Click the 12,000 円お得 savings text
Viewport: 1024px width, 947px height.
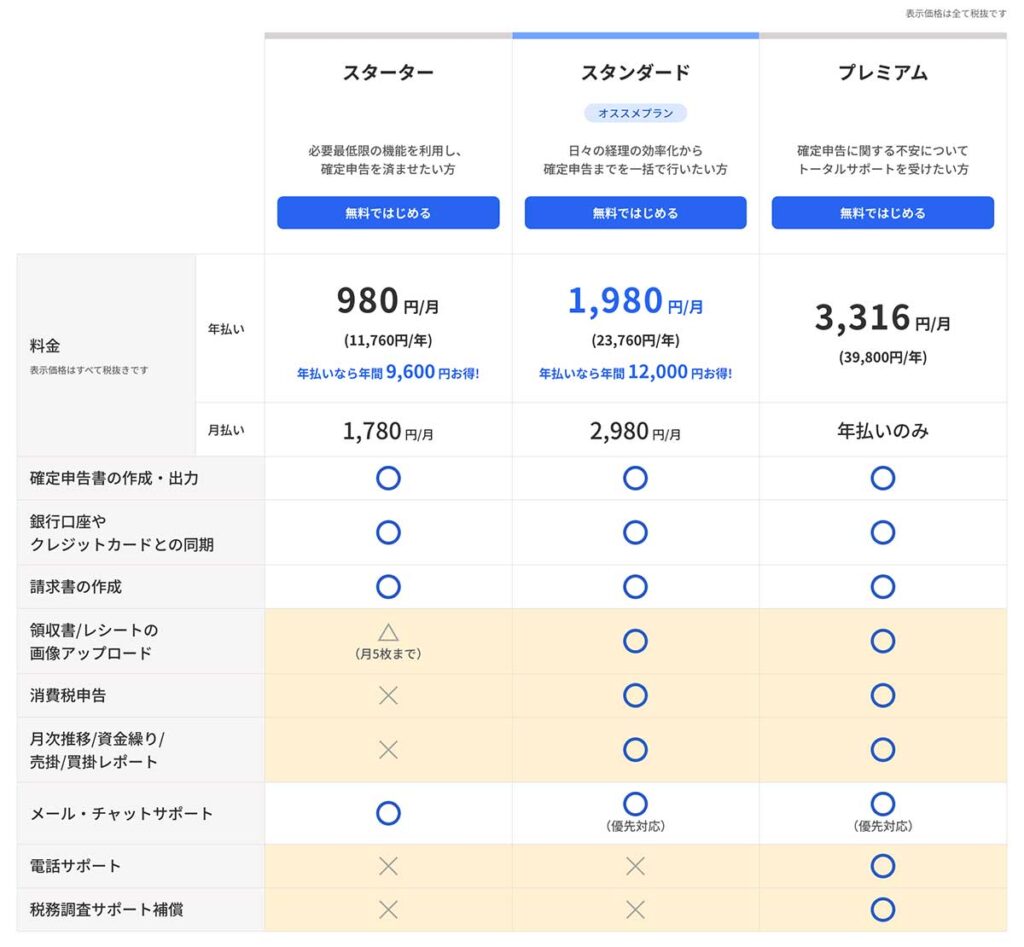pos(635,372)
